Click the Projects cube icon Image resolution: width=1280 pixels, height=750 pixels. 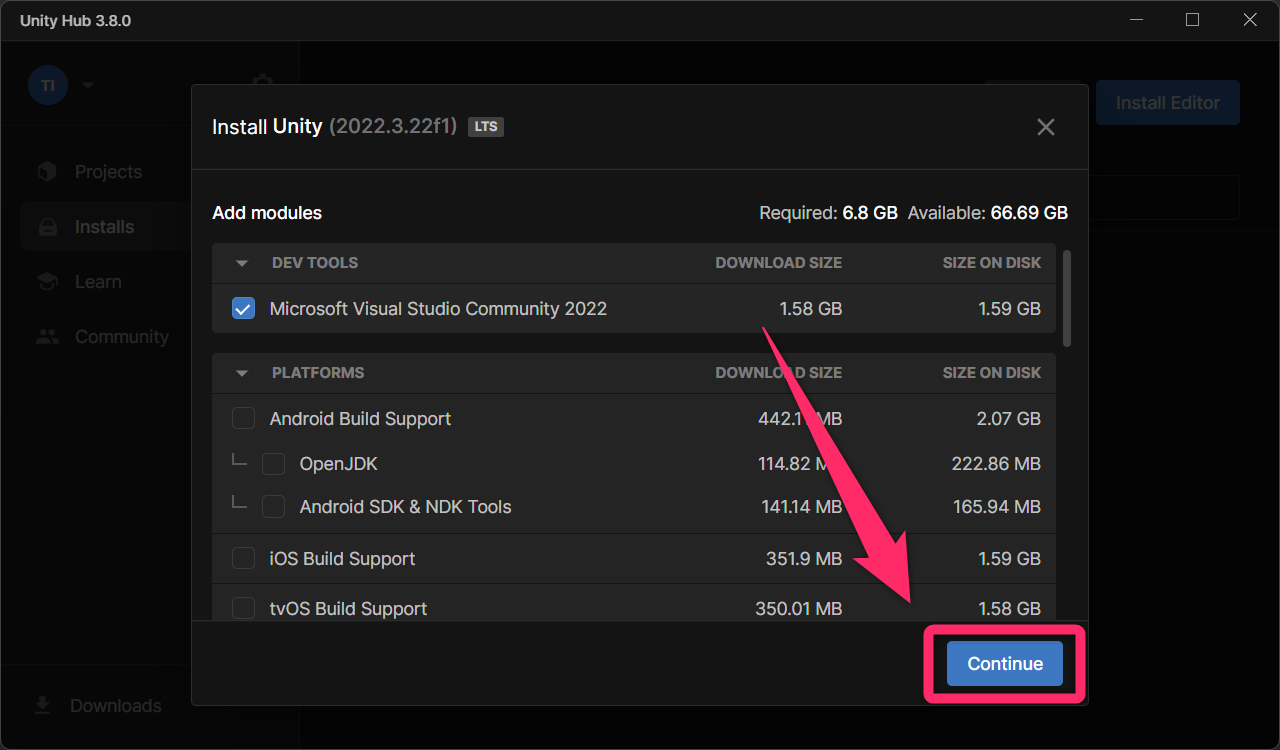[47, 172]
